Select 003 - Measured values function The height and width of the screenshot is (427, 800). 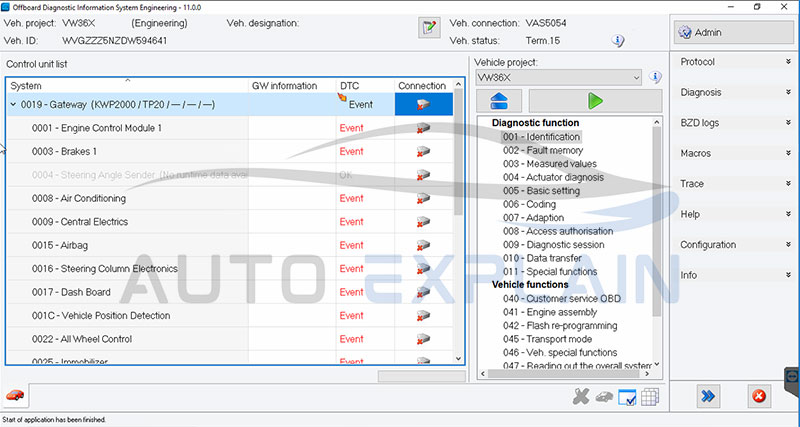click(x=549, y=164)
